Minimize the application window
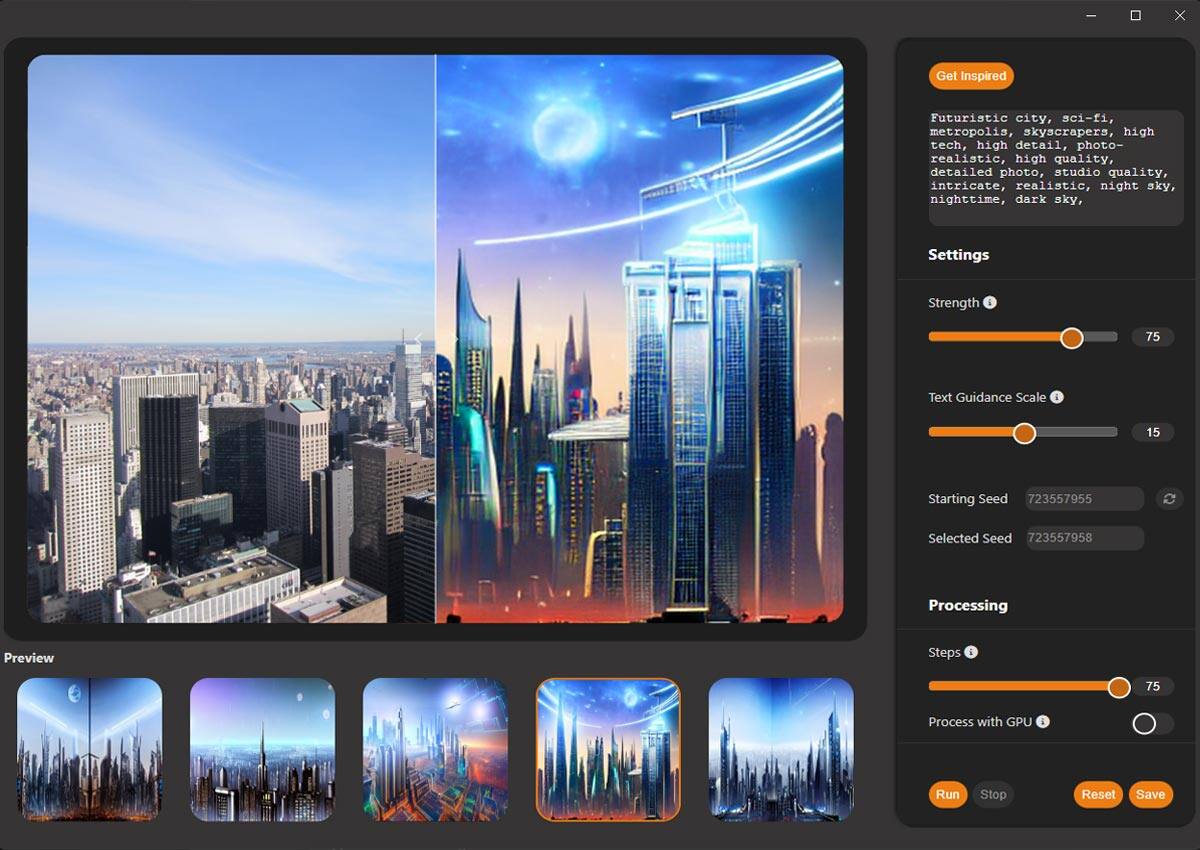The width and height of the screenshot is (1200, 850). (1090, 15)
